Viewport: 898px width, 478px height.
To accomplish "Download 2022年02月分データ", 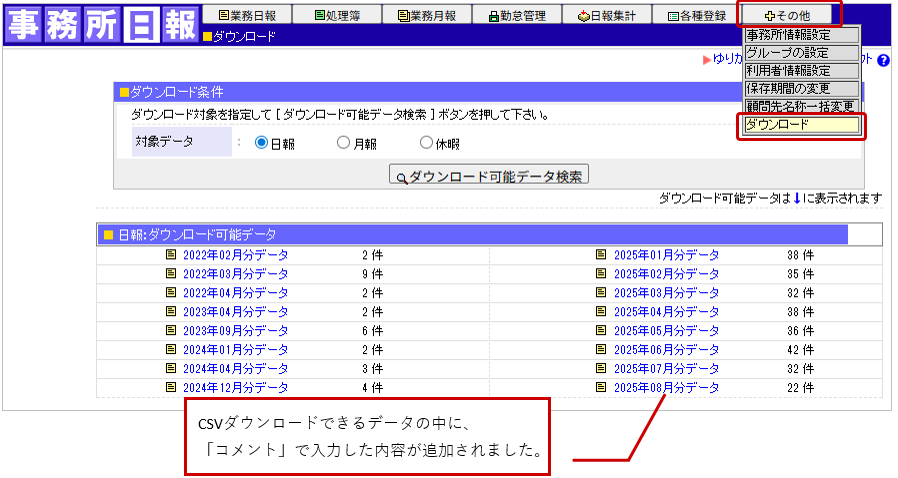I will pos(235,255).
